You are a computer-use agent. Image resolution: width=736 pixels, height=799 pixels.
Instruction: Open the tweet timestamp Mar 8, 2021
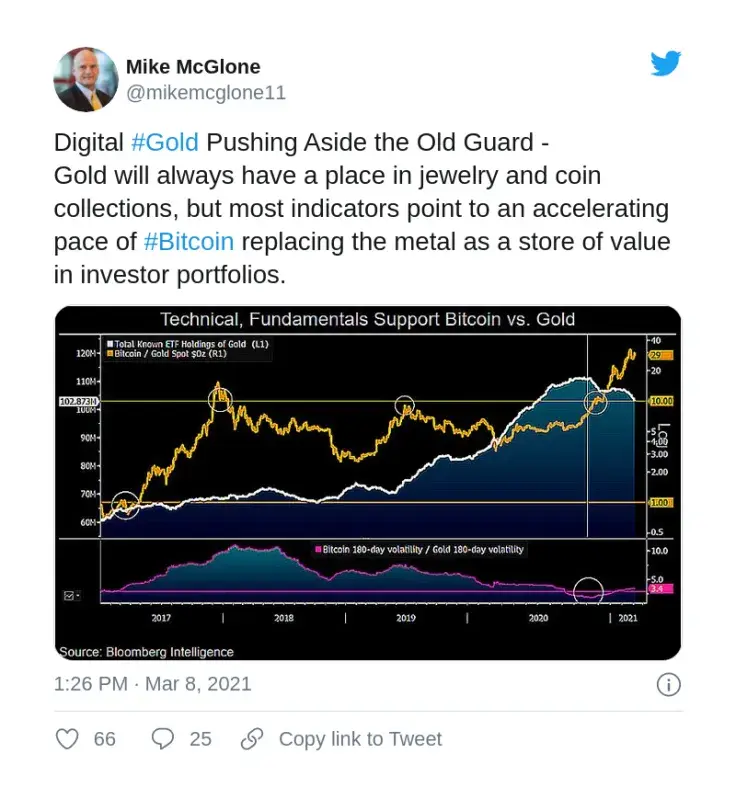(x=152, y=684)
